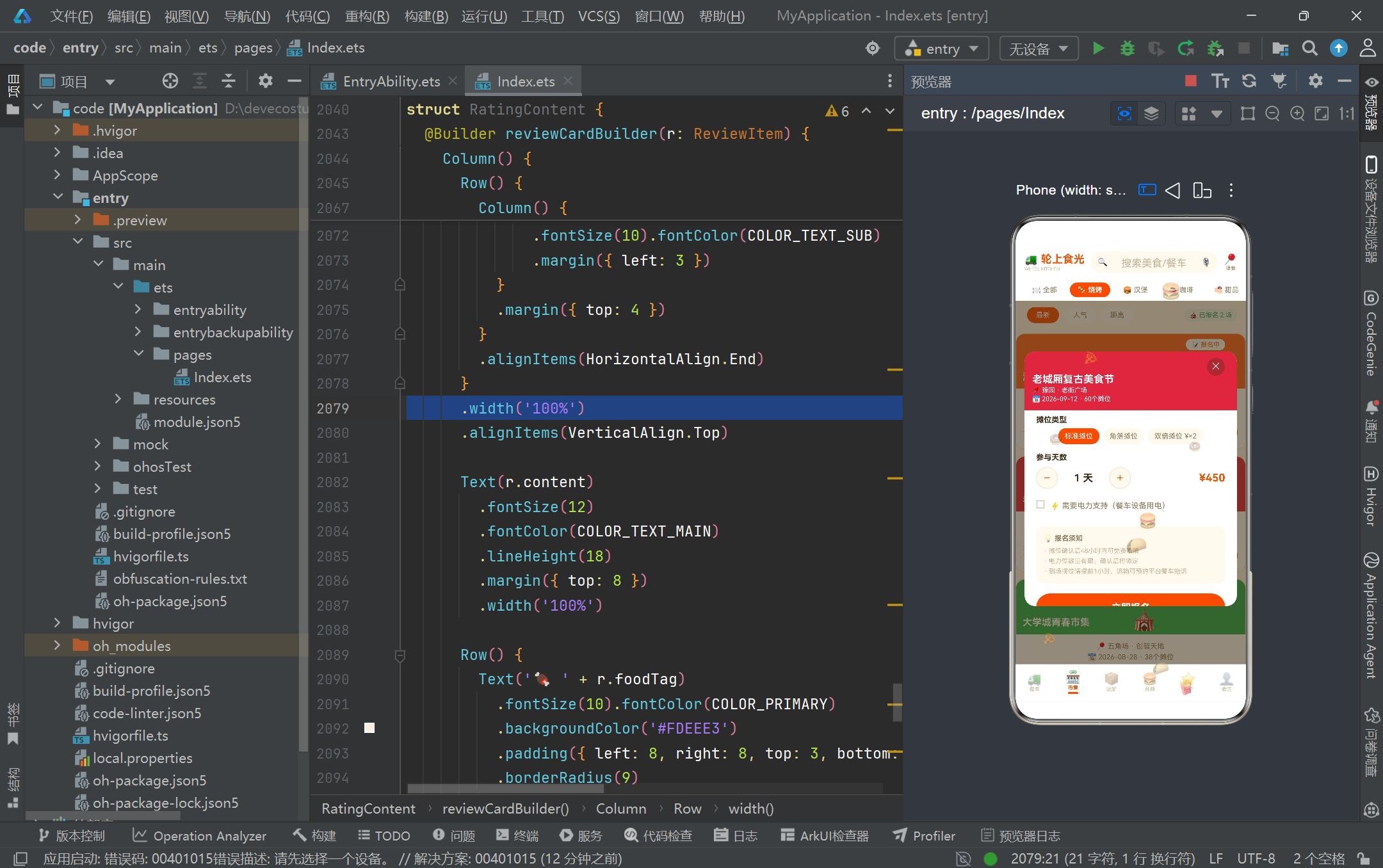Zoom in the preview
This screenshot has width=1383, height=868.
[x=1297, y=113]
